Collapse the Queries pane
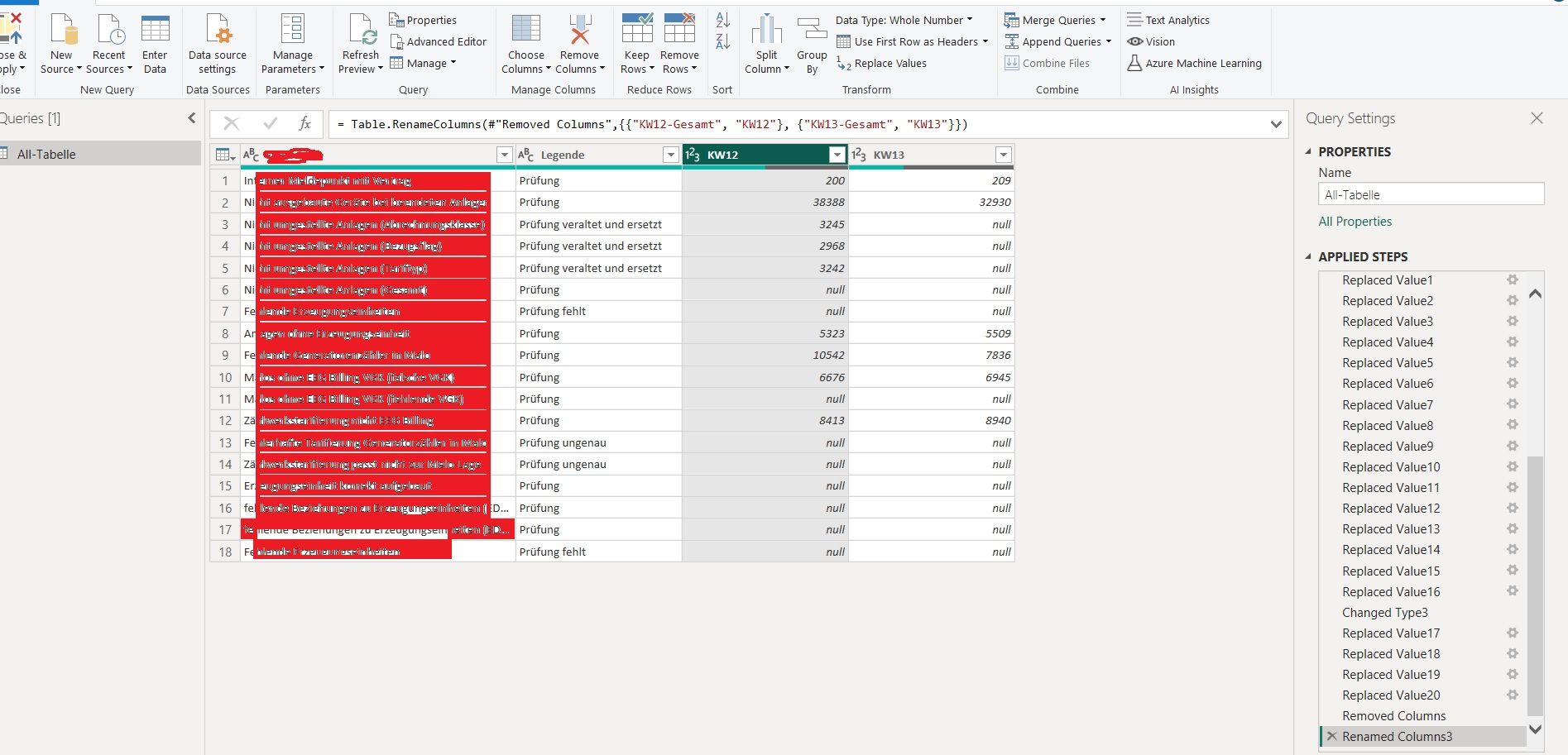The width and height of the screenshot is (1568, 755). click(x=192, y=118)
